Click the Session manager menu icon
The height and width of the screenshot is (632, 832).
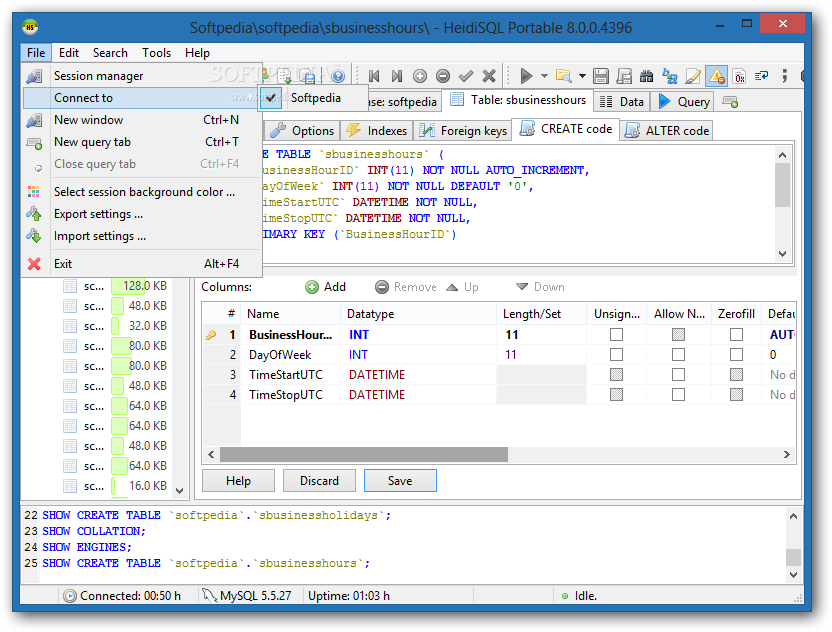[x=34, y=76]
